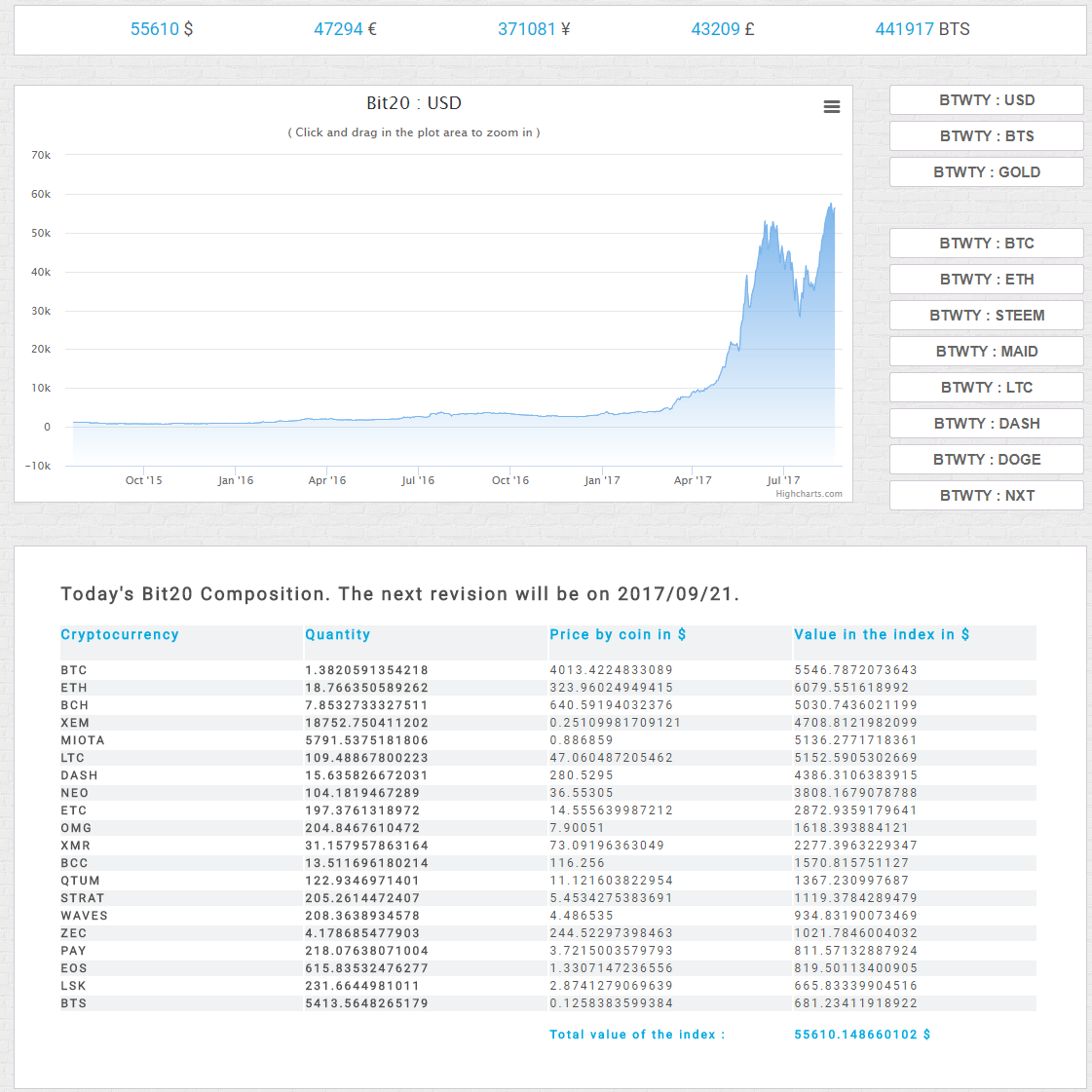Click XEM quantity 18752.750411202
The width and height of the screenshot is (1092, 1092).
(x=366, y=723)
